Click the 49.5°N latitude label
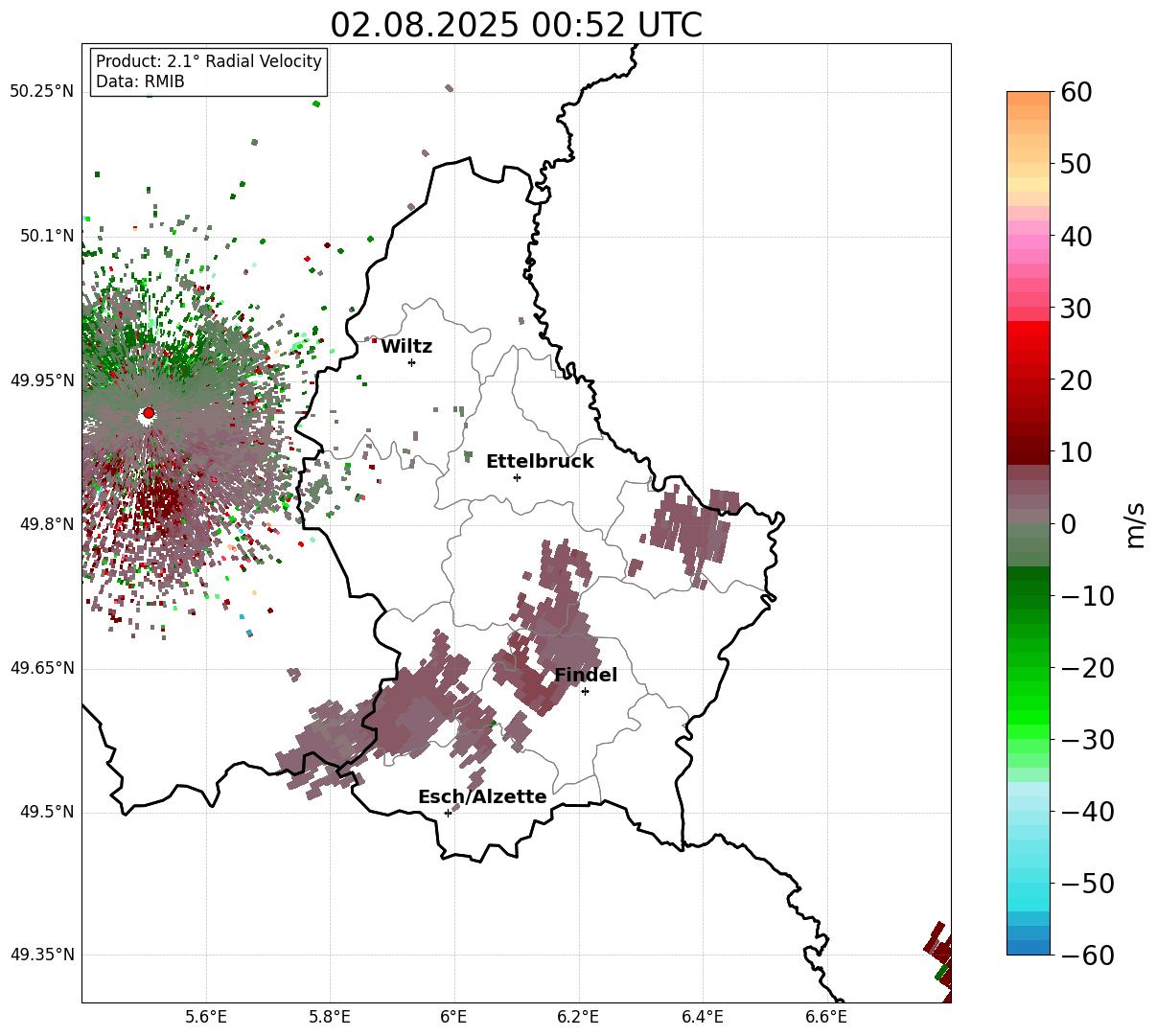Image resolution: width=1157 pixels, height=1036 pixels. point(46,813)
